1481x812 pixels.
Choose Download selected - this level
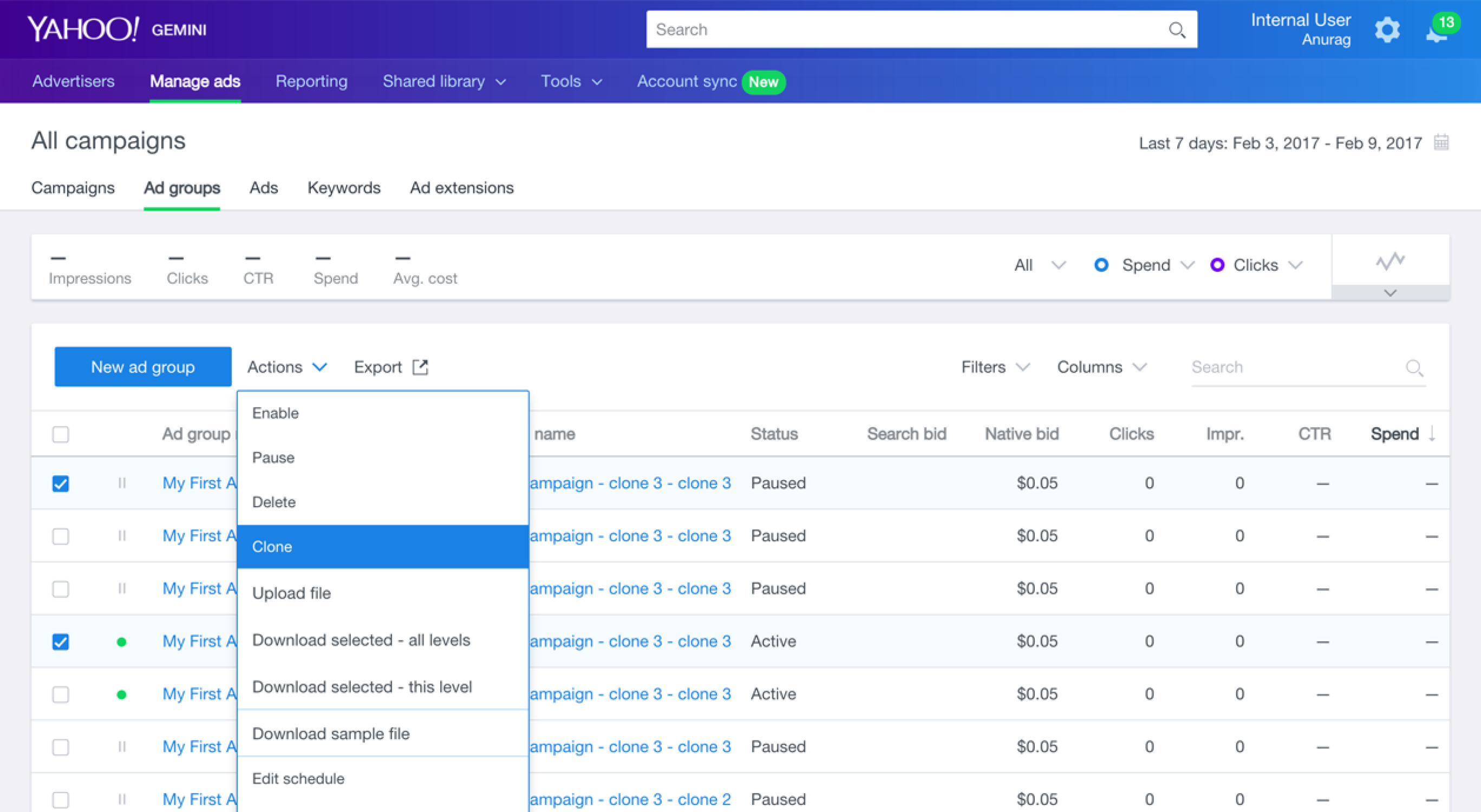pos(383,687)
